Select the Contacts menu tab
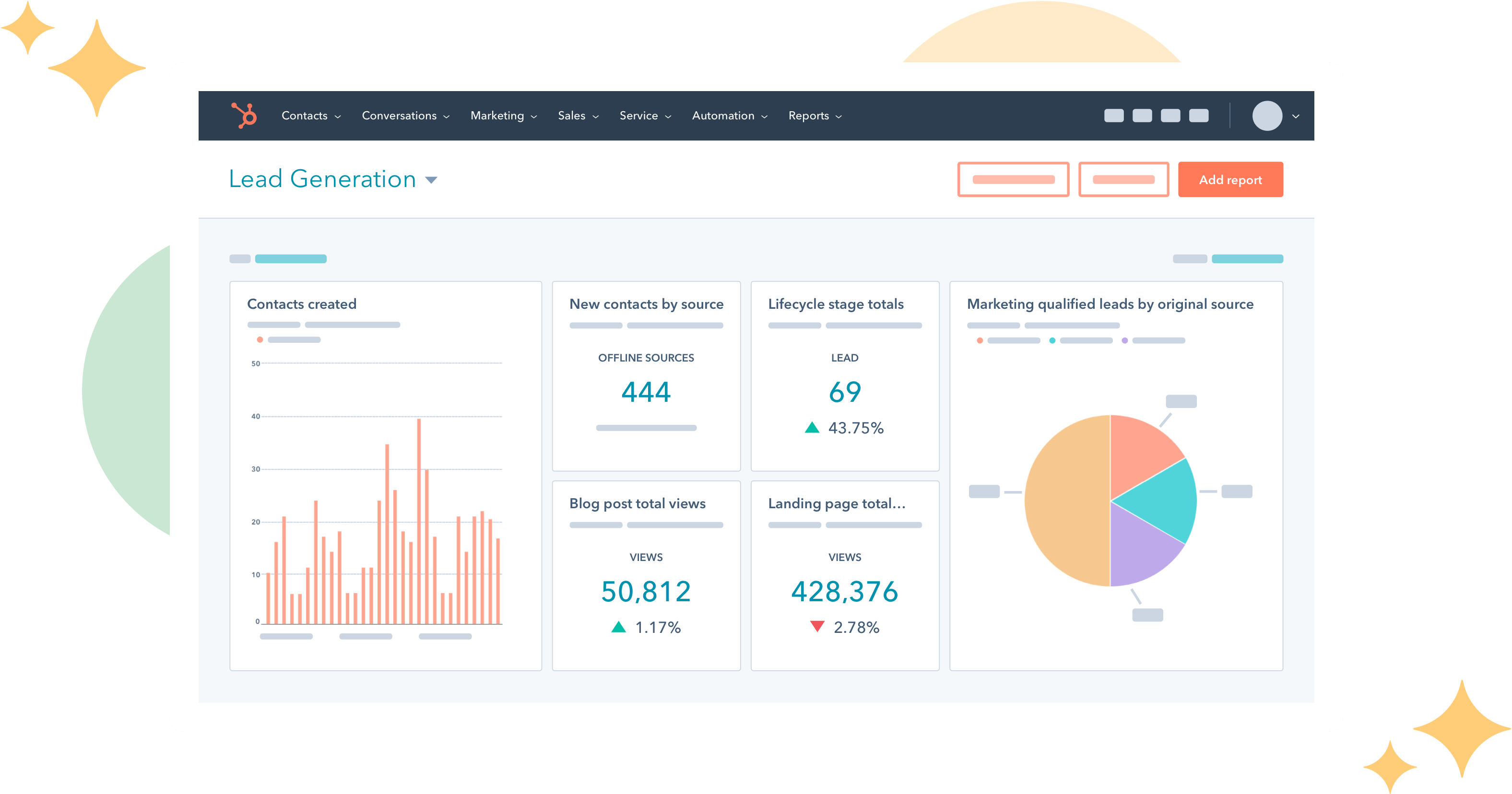1512x794 pixels. click(308, 116)
